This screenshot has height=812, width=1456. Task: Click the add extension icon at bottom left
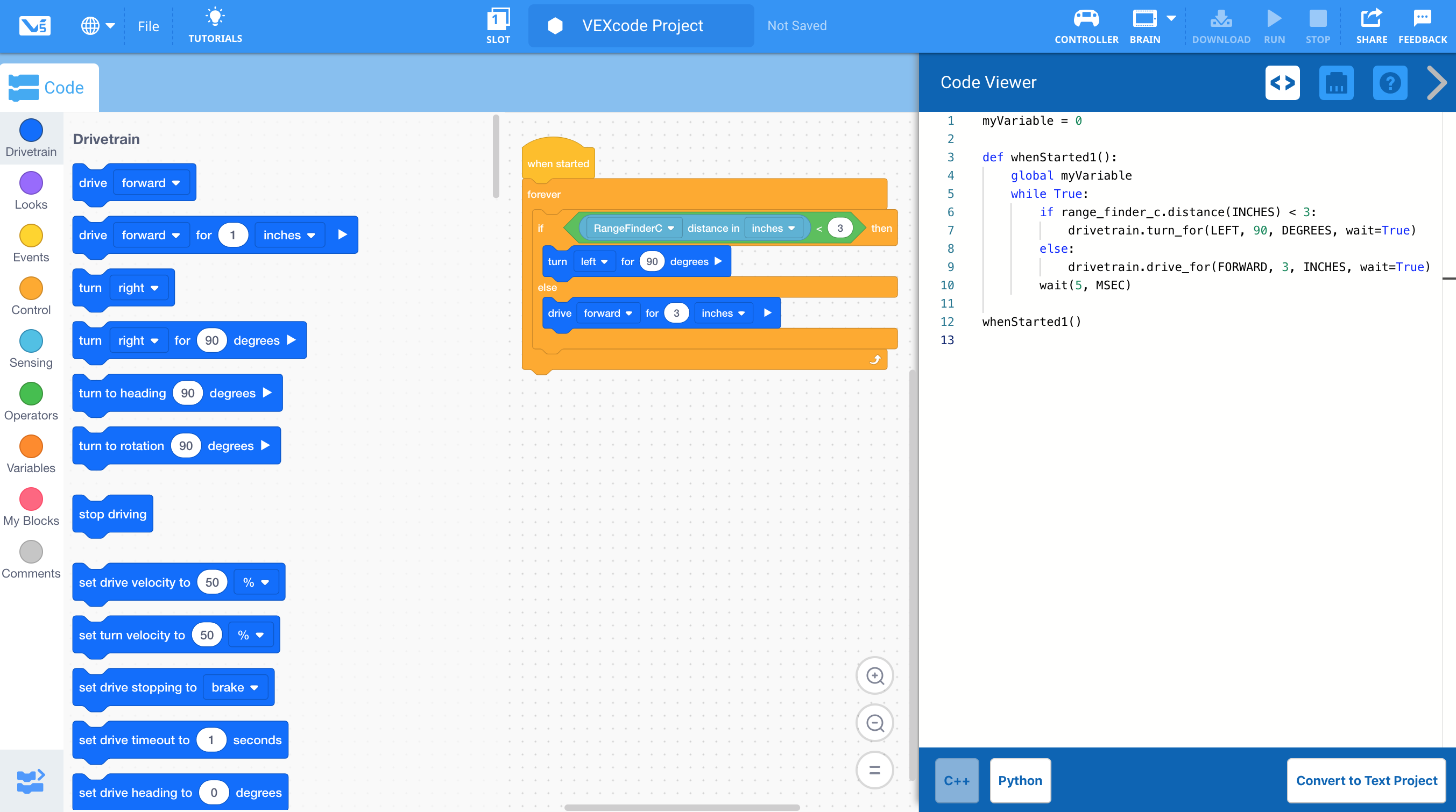pos(31,781)
